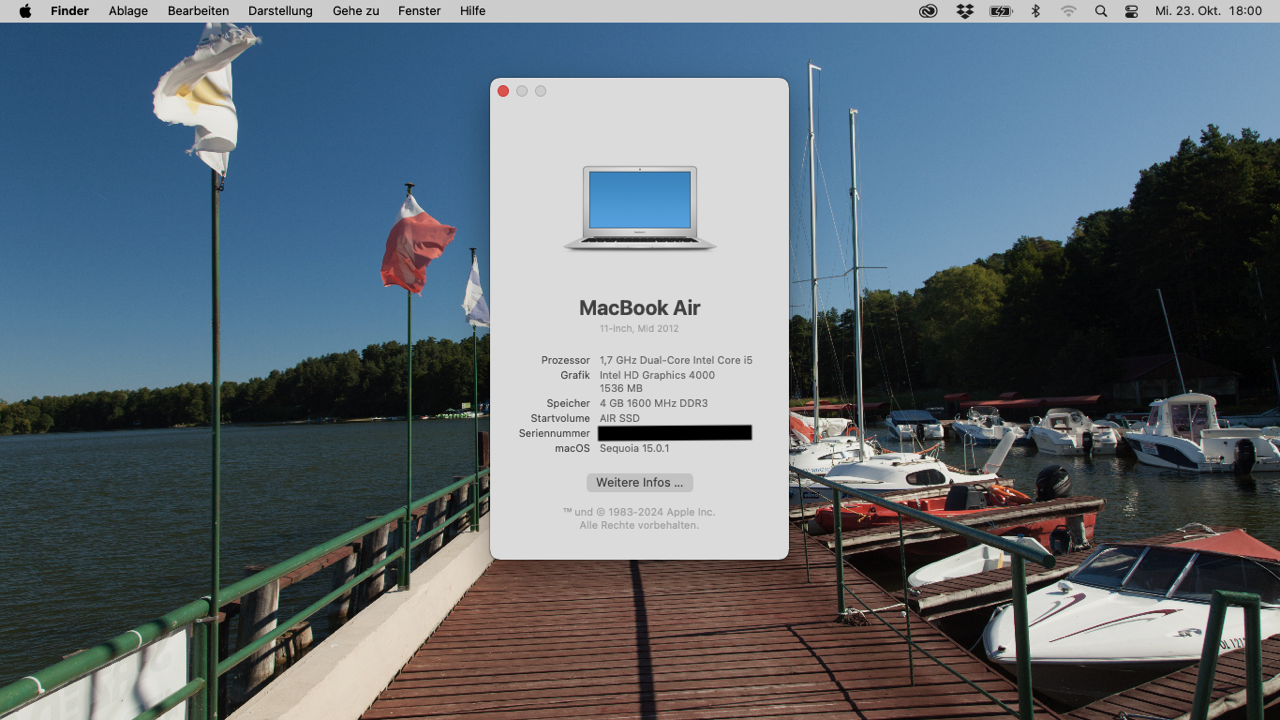Click the Prozessor label

pyautogui.click(x=566, y=360)
